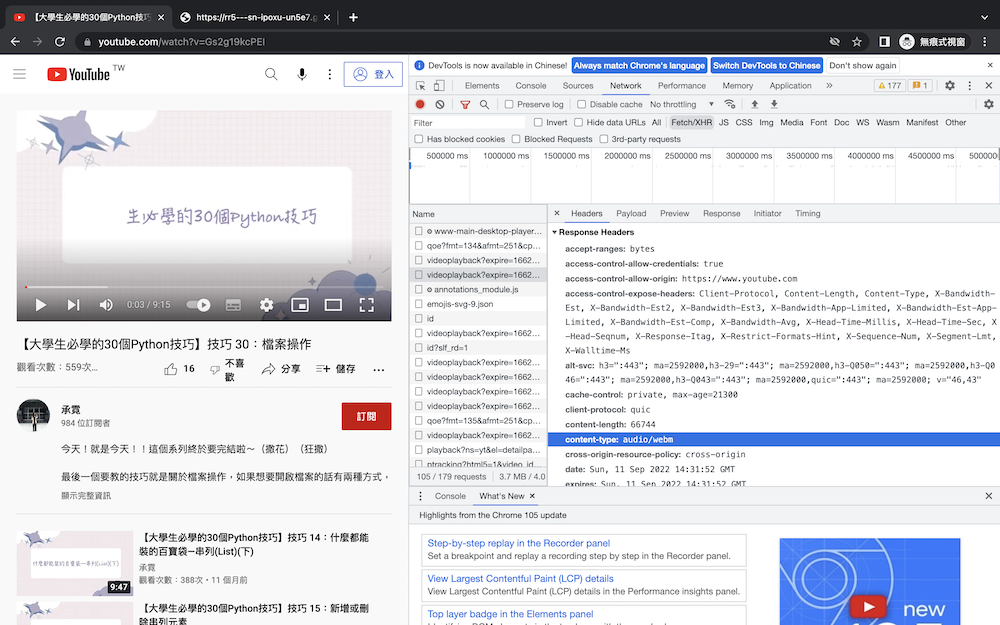This screenshot has height=625, width=1000.
Task: Check the Disable cache checkbox
Action: pos(581,104)
